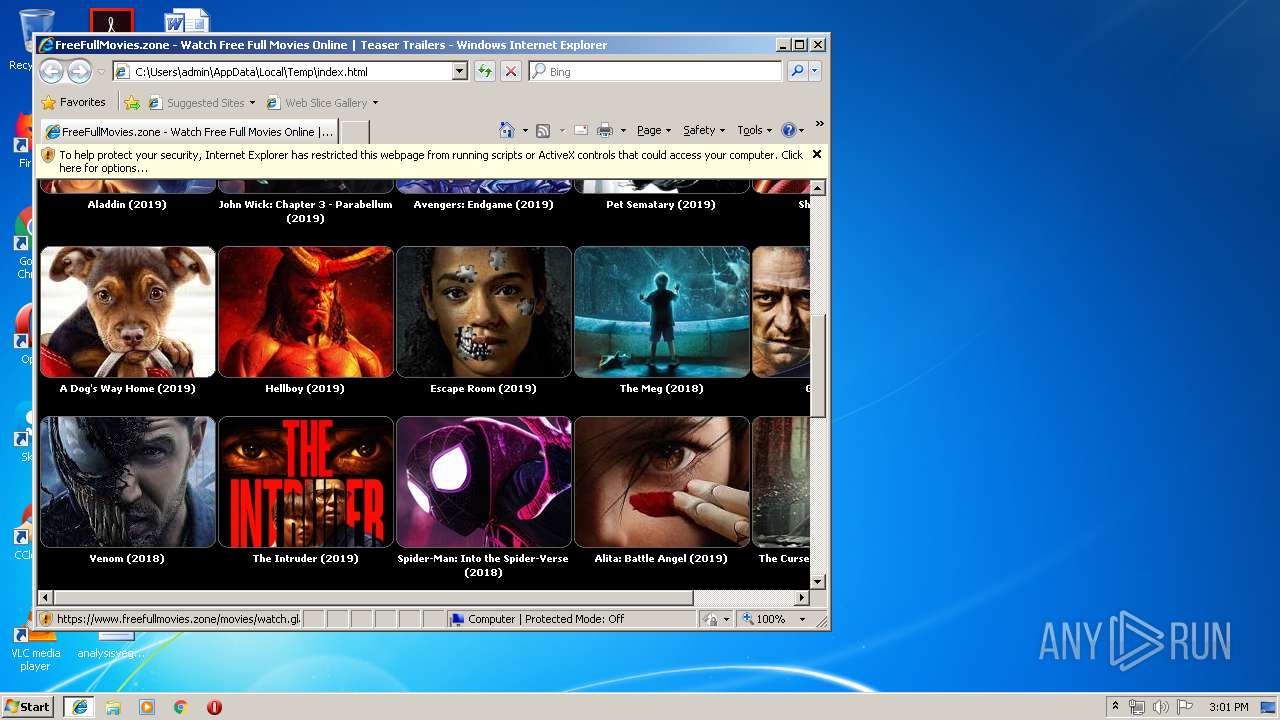Screen dimensions: 1280x720
Task: Click the volume speaker tray icon
Action: point(1160,707)
